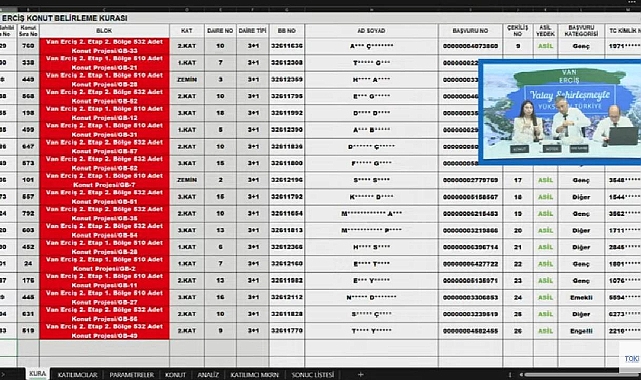The width and height of the screenshot is (641, 380).
Task: Select the DAİRE NO column header
Action: pos(220,31)
